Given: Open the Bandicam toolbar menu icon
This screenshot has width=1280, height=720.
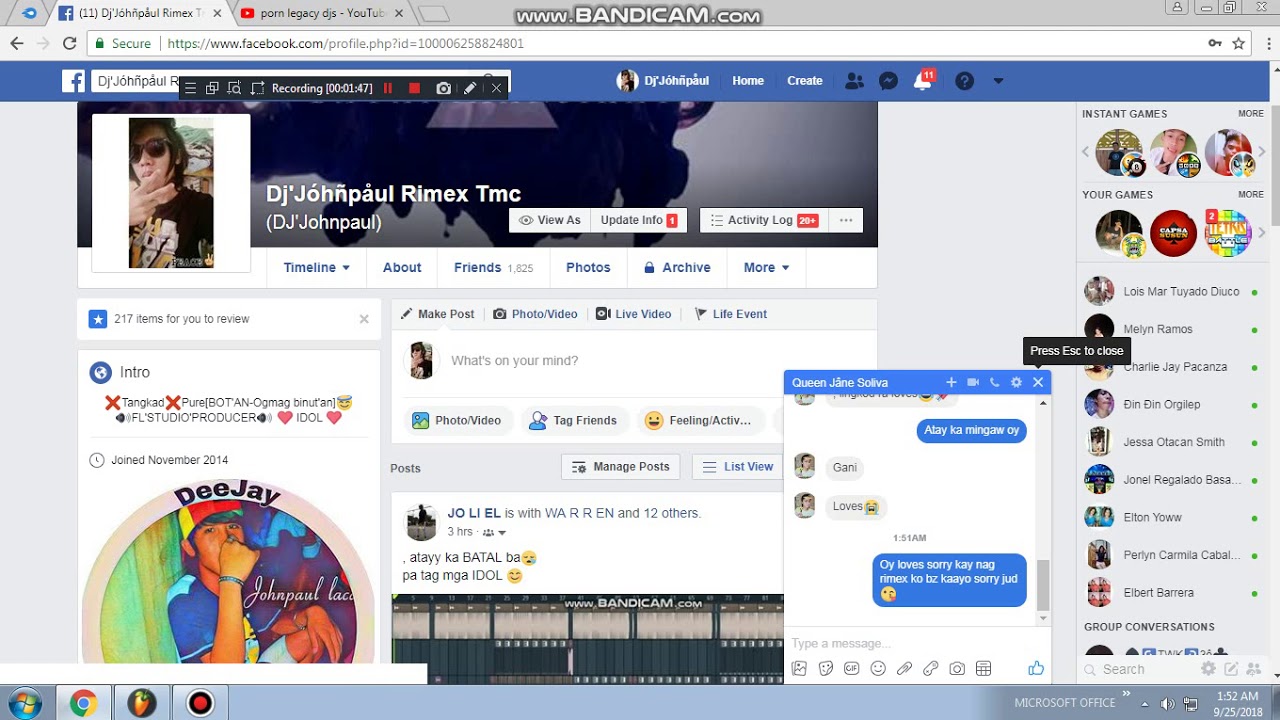Looking at the screenshot, I should 191,88.
